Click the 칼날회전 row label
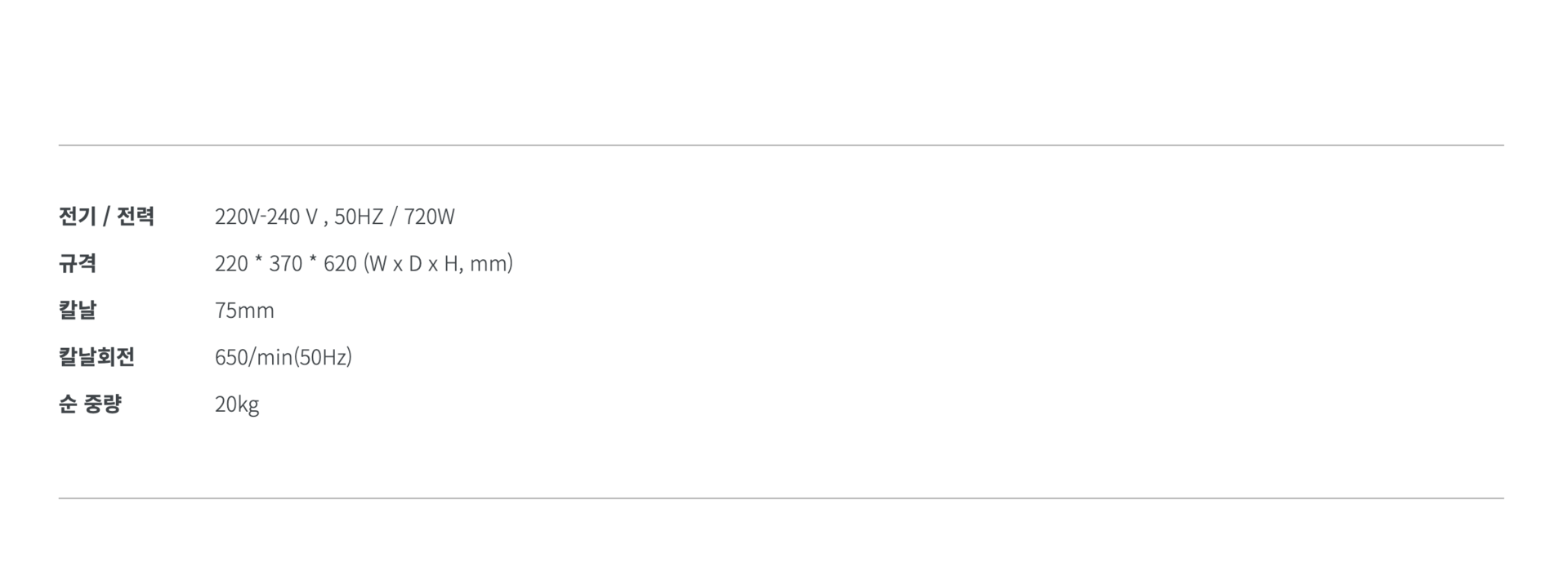 coord(96,357)
